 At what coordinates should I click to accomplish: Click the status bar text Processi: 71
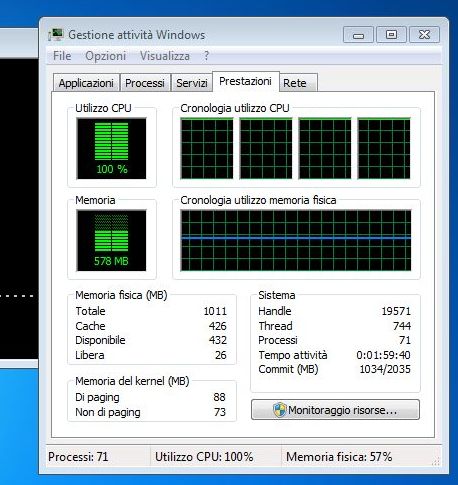(78, 457)
